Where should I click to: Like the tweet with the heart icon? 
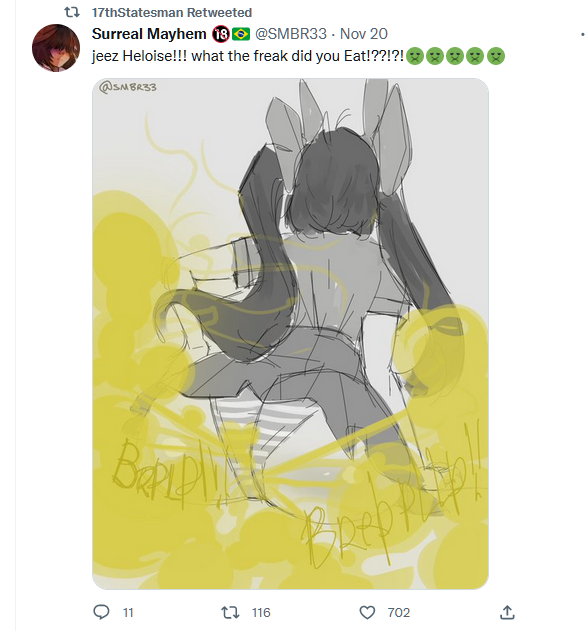[x=367, y=612]
